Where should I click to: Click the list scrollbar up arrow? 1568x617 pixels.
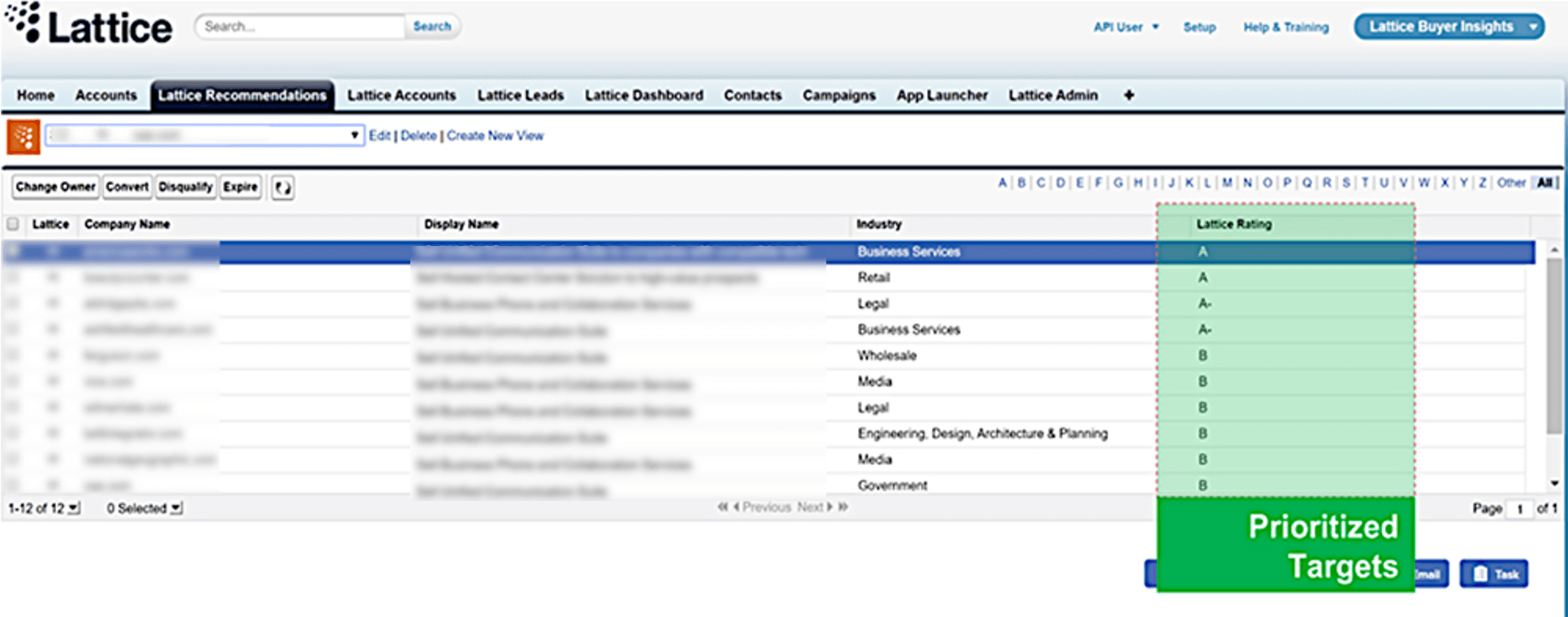click(x=1554, y=250)
